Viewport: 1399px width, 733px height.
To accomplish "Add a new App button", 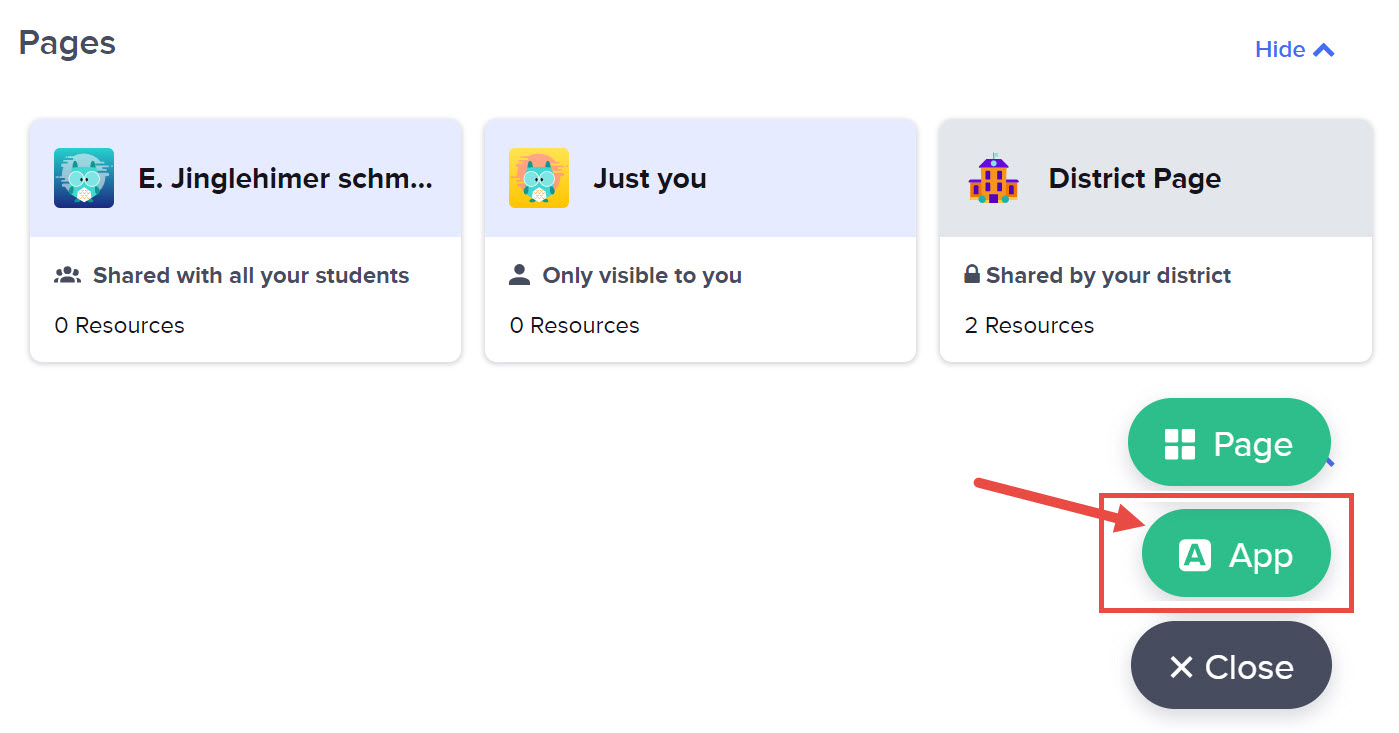I will coord(1236,554).
